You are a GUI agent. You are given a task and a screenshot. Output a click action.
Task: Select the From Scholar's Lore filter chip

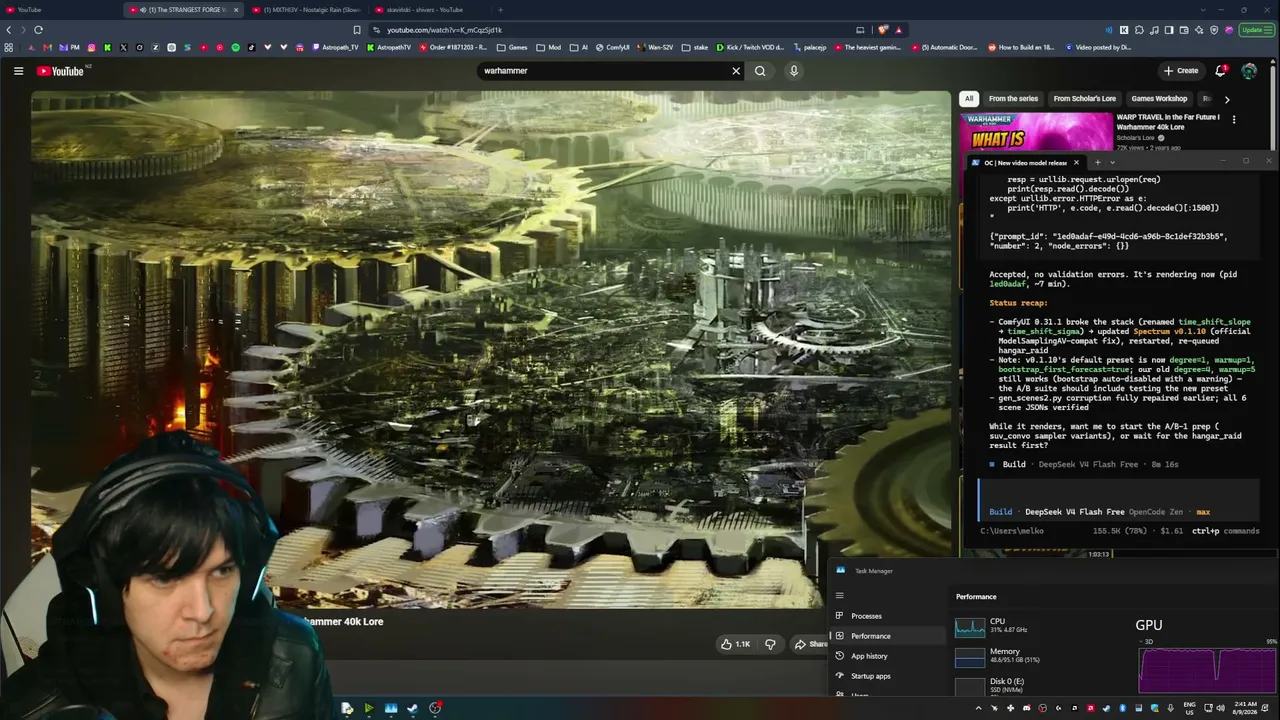point(1084,99)
